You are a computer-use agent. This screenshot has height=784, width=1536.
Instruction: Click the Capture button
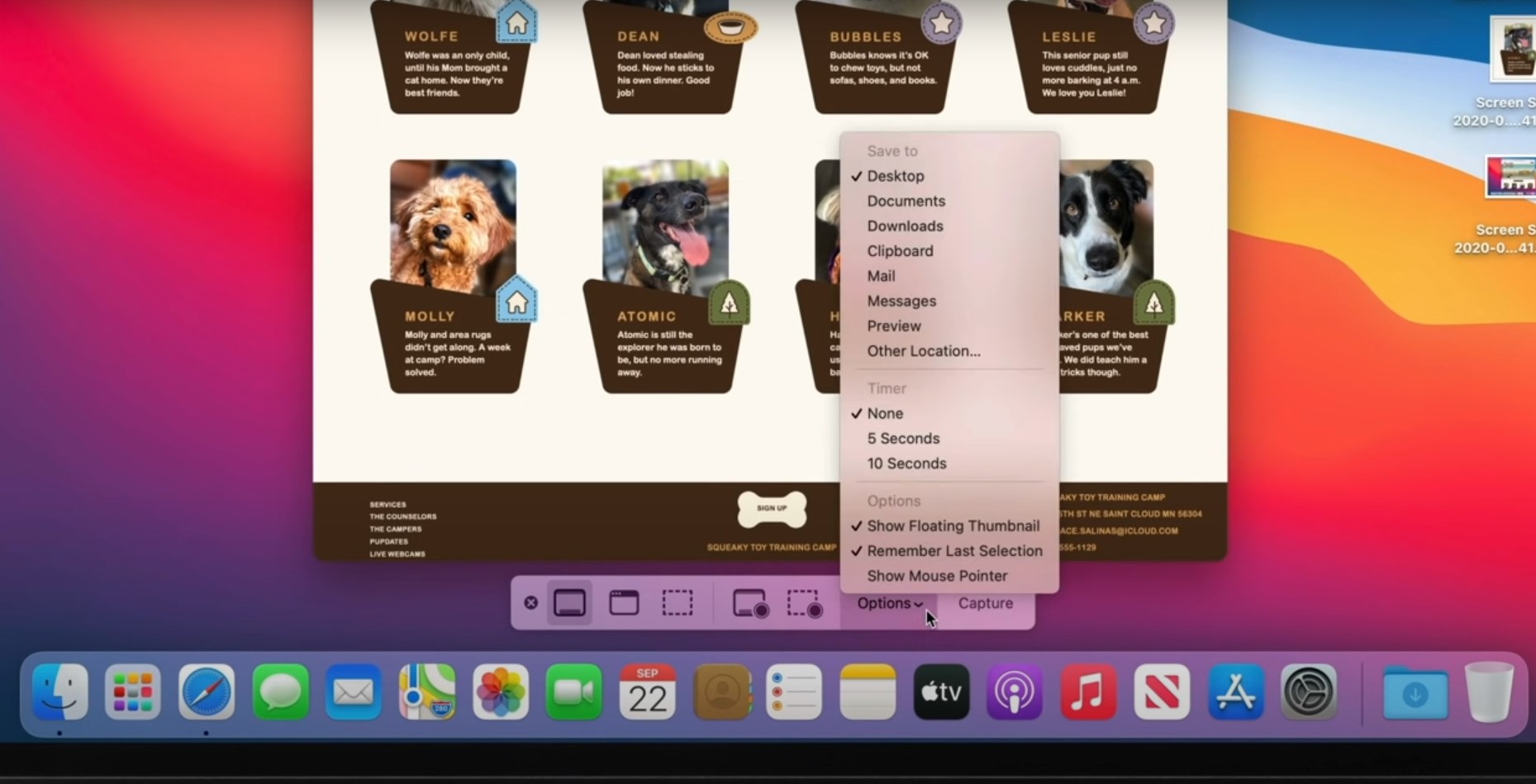(986, 603)
